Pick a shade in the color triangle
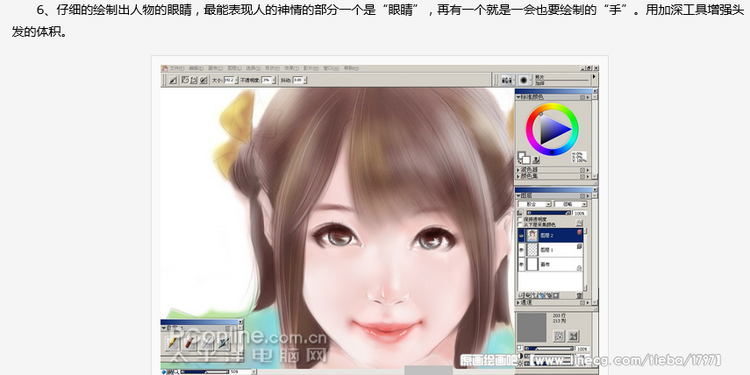The width and height of the screenshot is (750, 375). (x=552, y=129)
